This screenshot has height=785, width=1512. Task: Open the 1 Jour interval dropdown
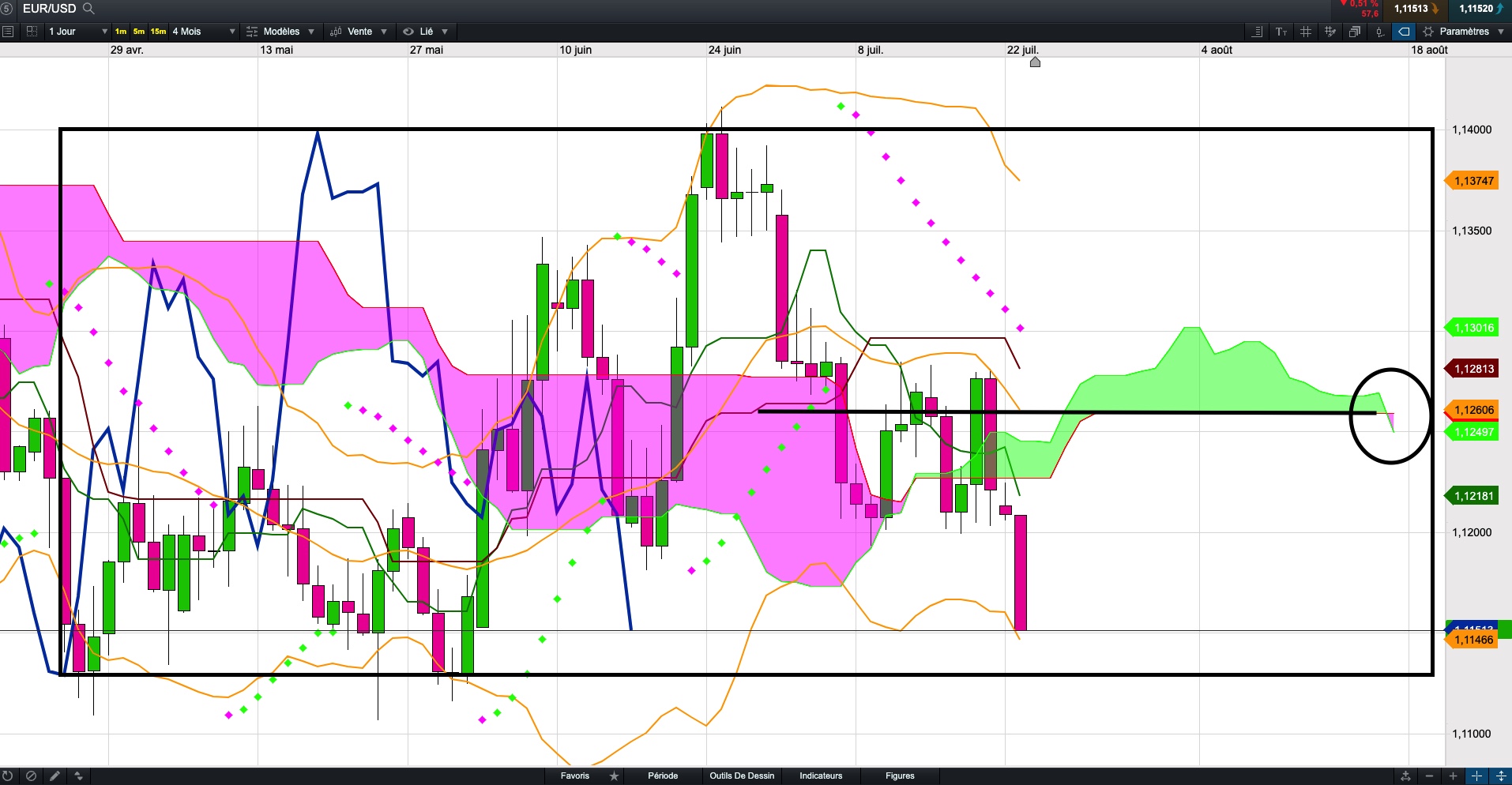click(x=77, y=32)
